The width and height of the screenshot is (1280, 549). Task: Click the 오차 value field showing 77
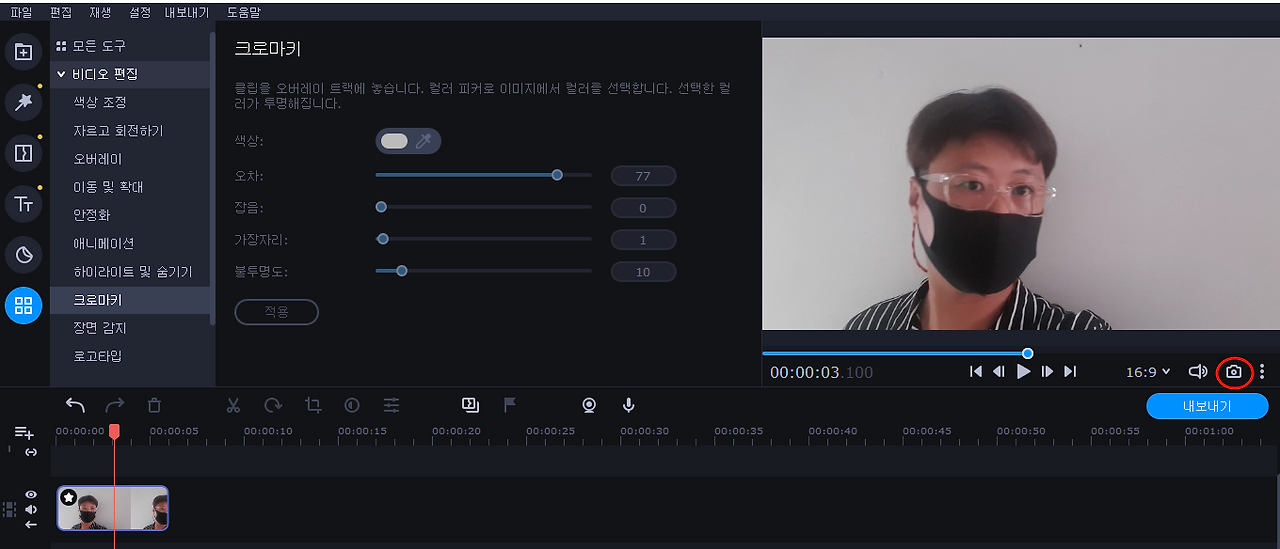click(x=643, y=176)
